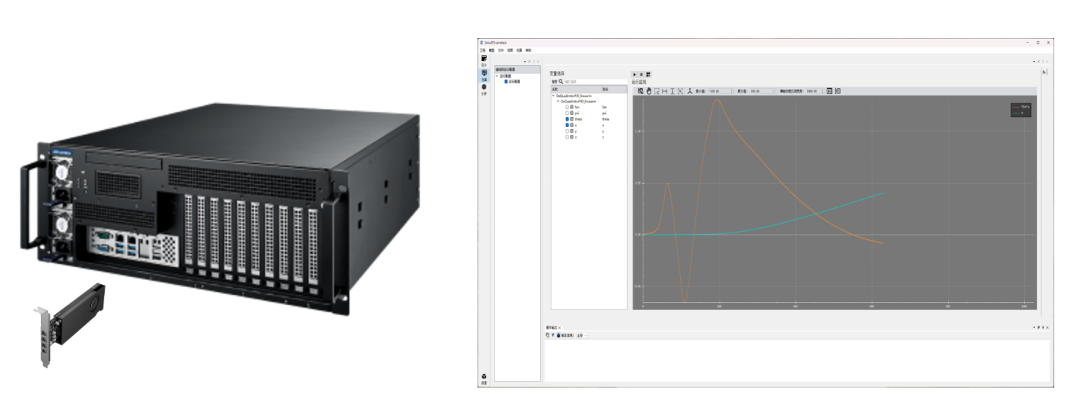Close the output panel with its close button
The height and width of the screenshot is (399, 1080).
coord(1048,327)
